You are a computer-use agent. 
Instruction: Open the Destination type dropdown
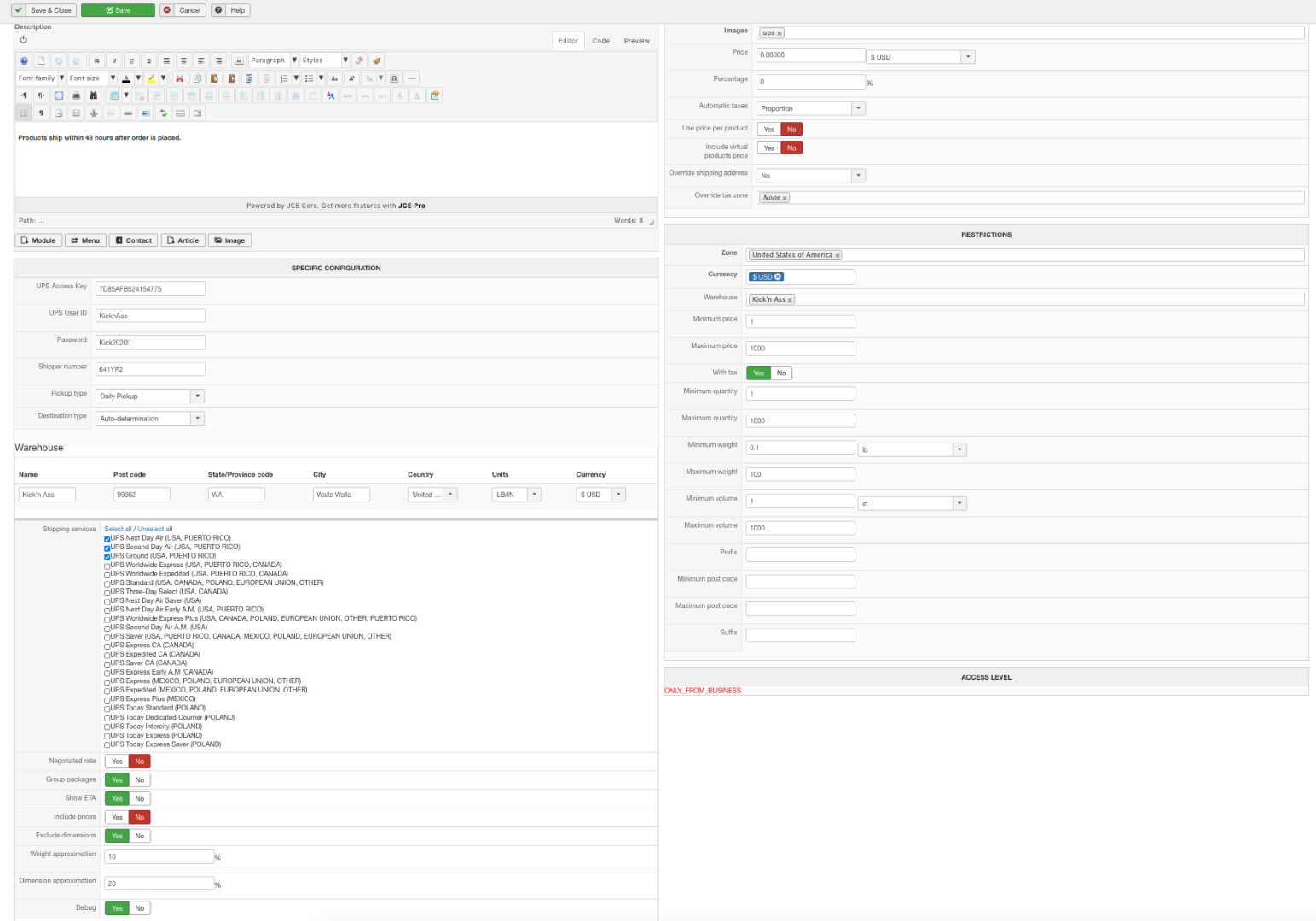(x=150, y=419)
